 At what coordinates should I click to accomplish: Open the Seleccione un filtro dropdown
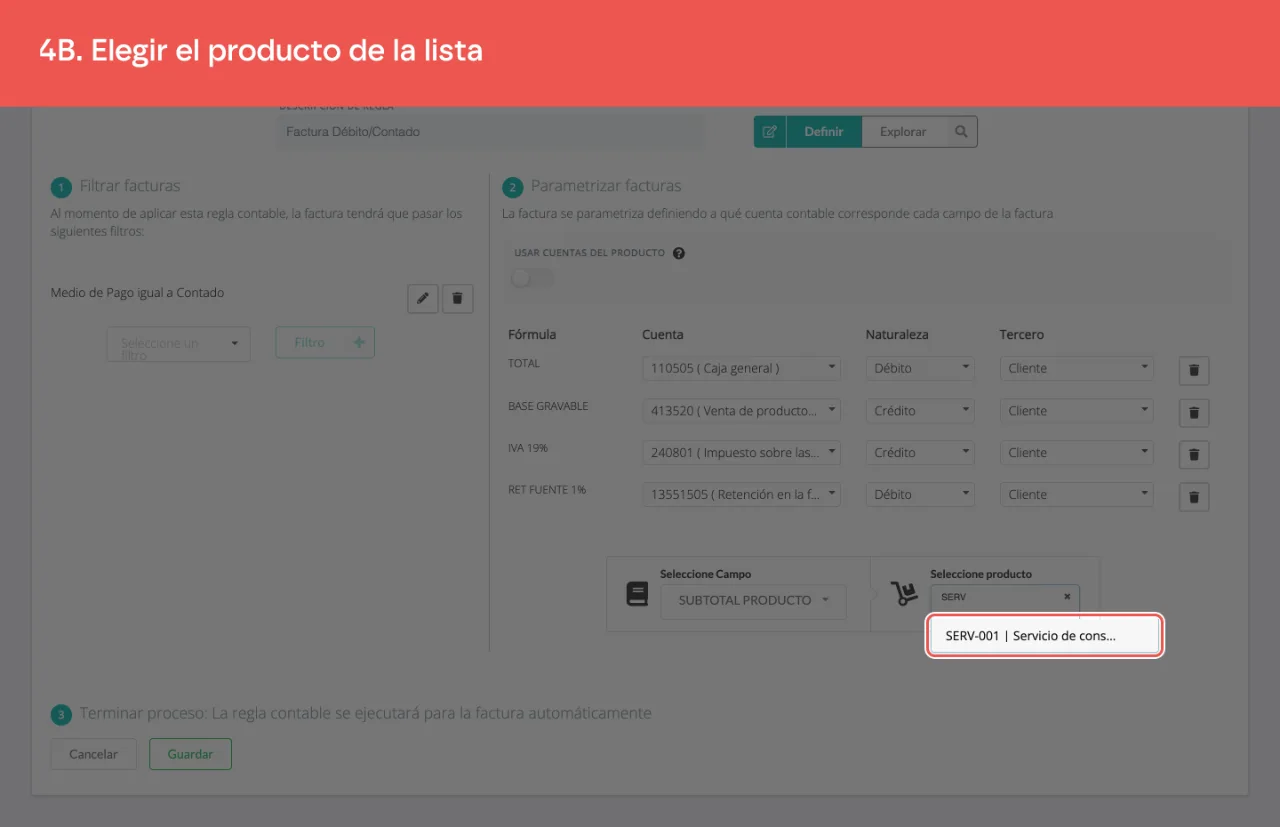[178, 343]
